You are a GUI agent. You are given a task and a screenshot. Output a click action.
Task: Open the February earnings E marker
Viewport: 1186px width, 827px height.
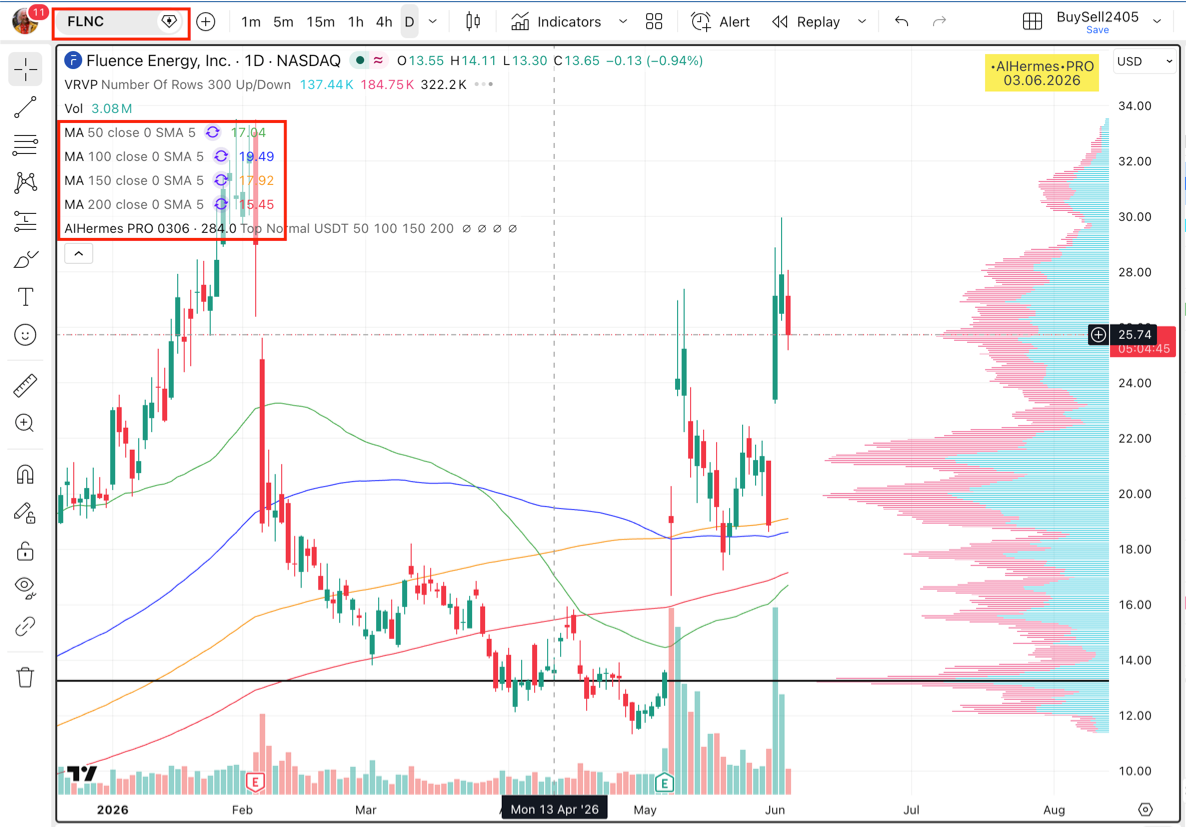click(256, 782)
